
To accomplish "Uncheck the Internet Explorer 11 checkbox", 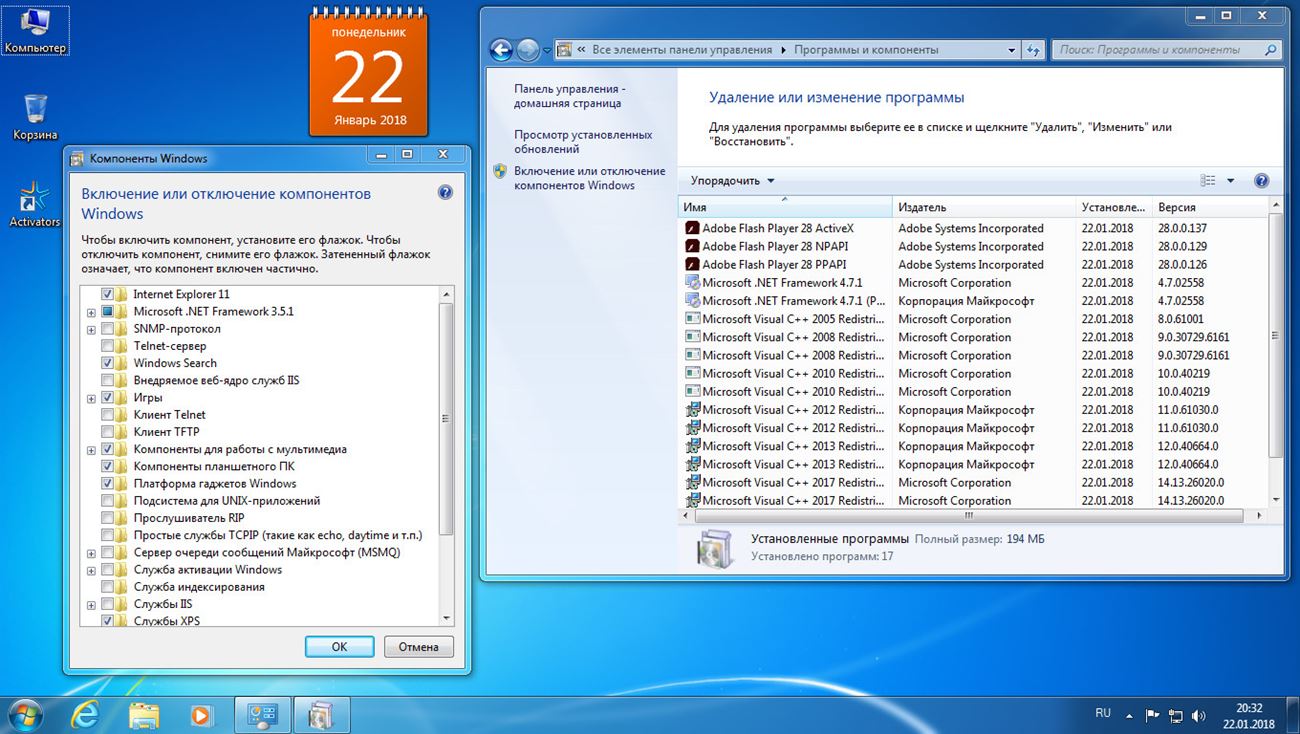I will click(108, 294).
